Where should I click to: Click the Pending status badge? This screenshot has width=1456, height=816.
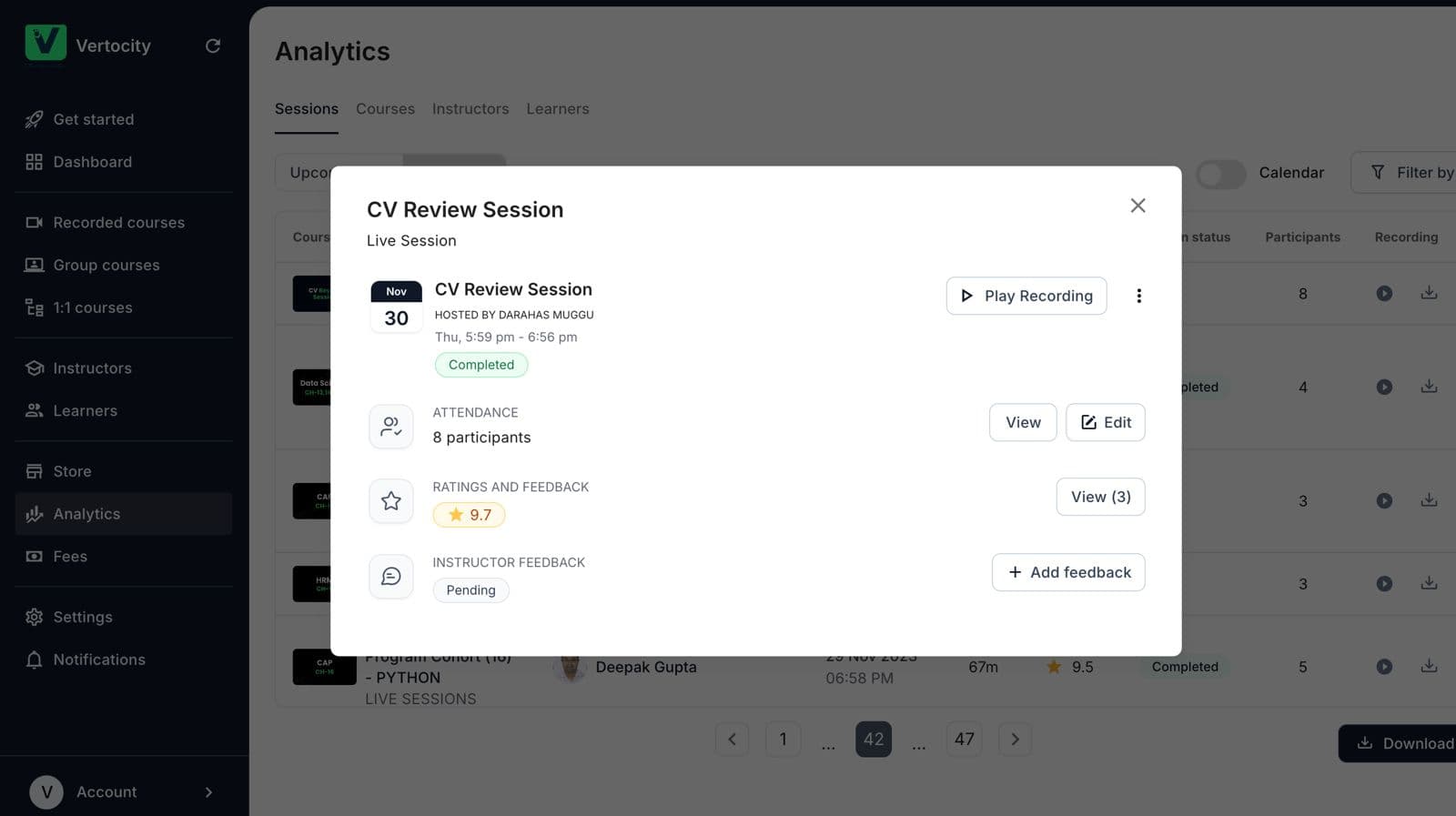click(x=471, y=590)
